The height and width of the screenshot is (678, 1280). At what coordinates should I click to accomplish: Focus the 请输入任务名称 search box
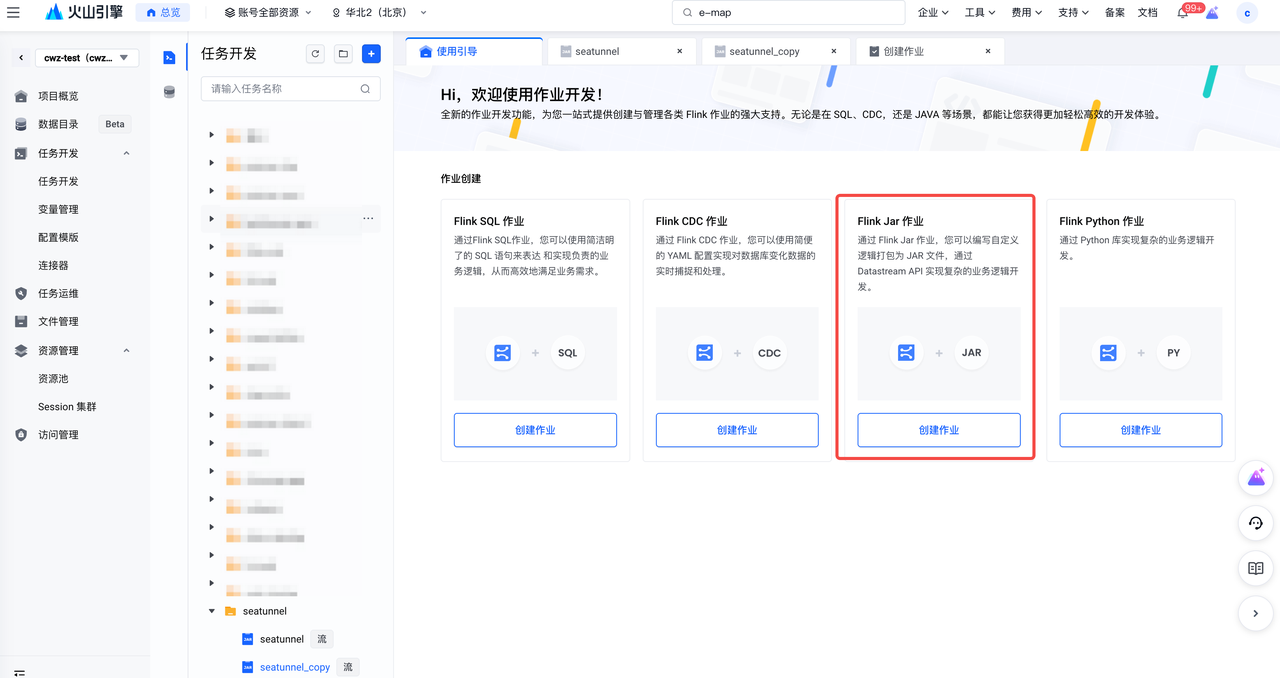click(x=290, y=88)
